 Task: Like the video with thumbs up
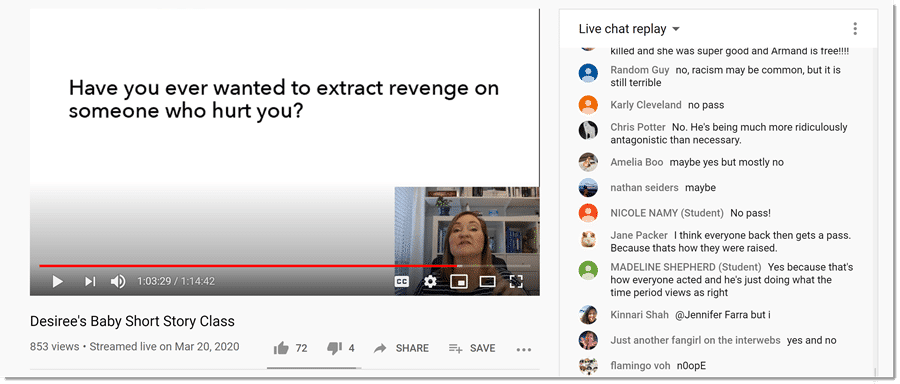coord(290,348)
